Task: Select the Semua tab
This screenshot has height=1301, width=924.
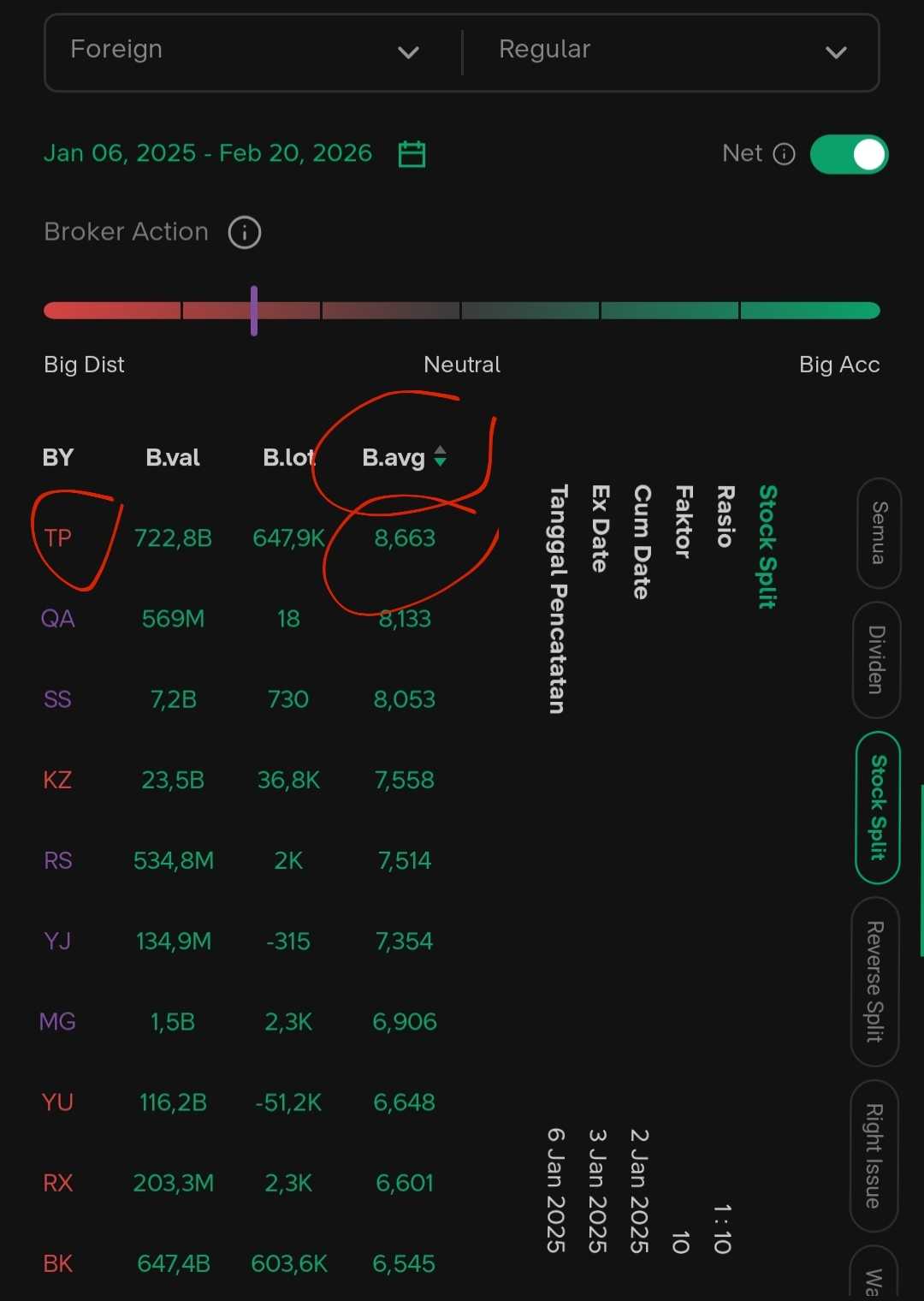Action: 879,533
